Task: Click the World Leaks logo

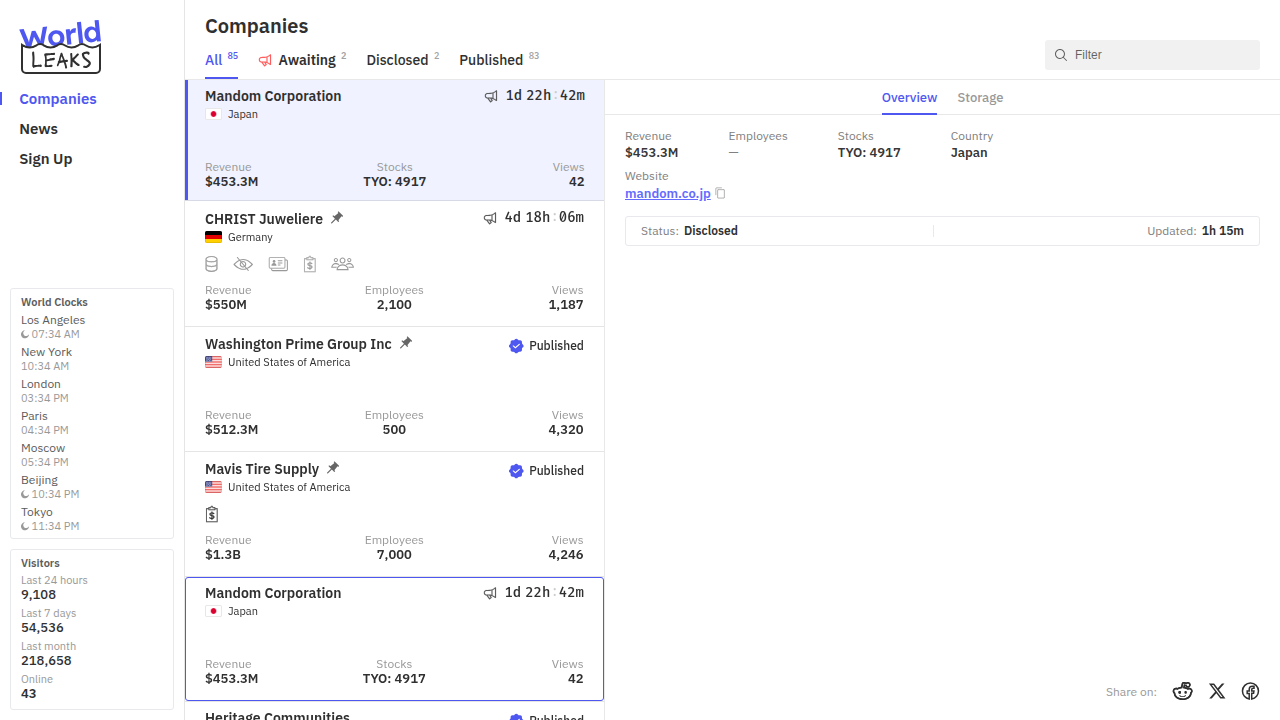Action: [61, 47]
